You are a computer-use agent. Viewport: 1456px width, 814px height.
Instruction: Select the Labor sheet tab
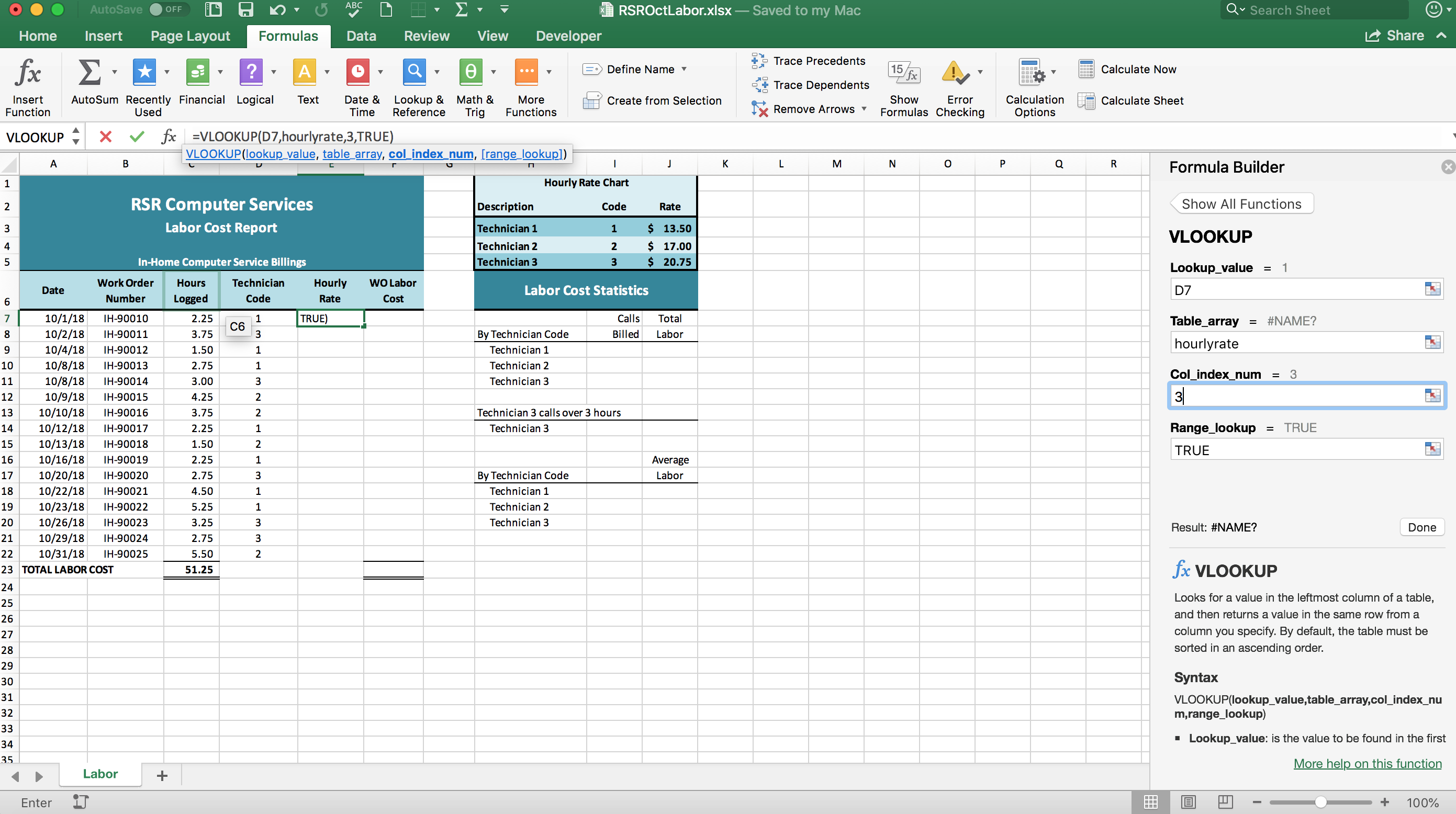[x=100, y=774]
